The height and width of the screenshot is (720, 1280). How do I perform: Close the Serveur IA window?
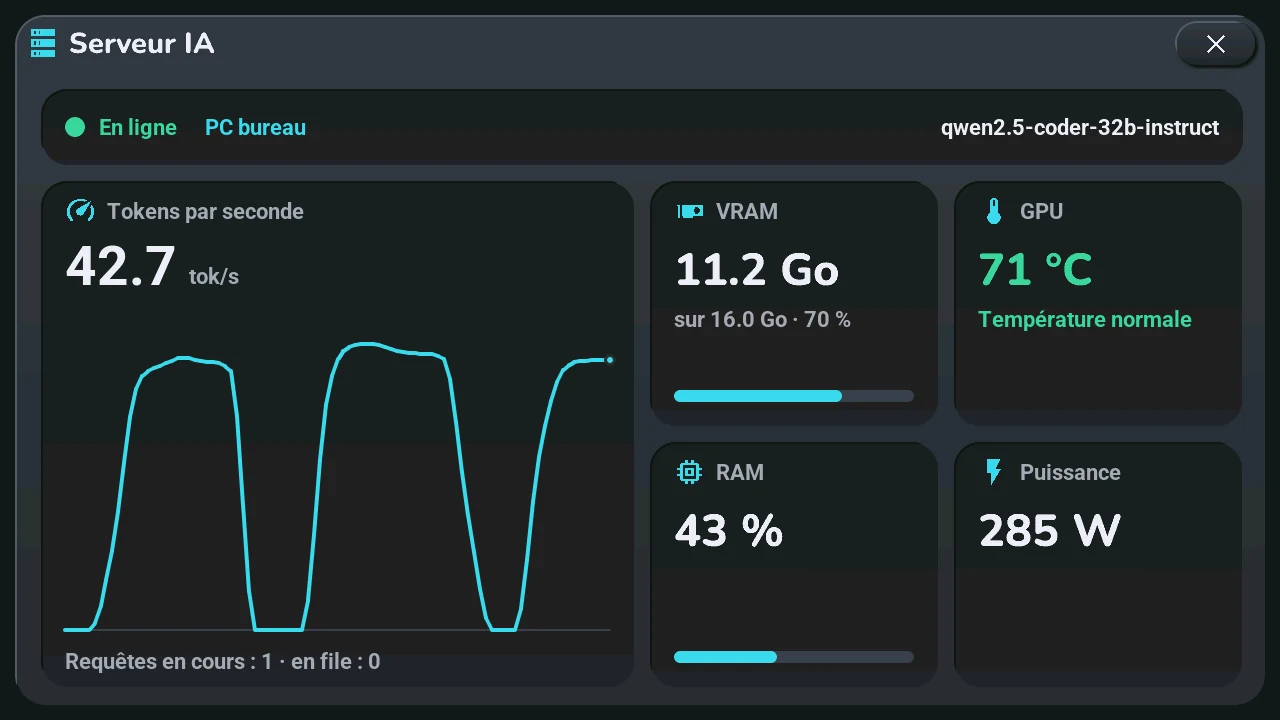1216,44
